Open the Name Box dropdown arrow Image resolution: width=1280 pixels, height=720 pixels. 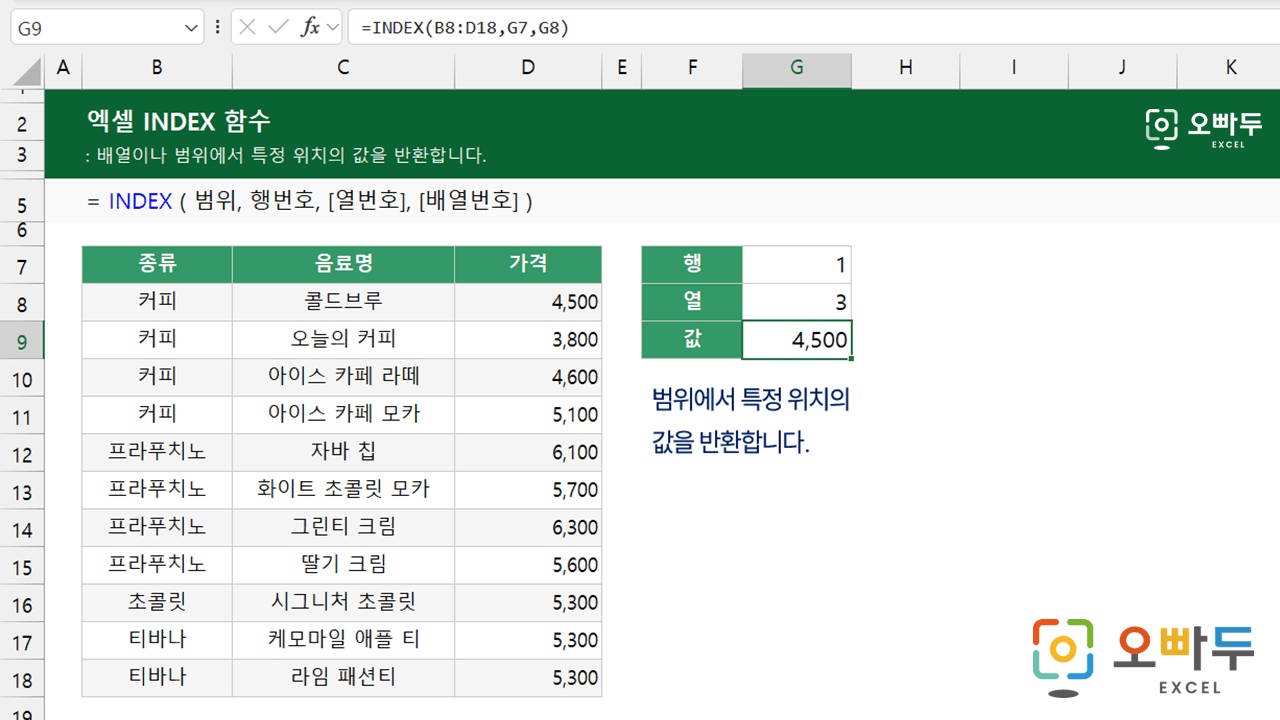(192, 28)
